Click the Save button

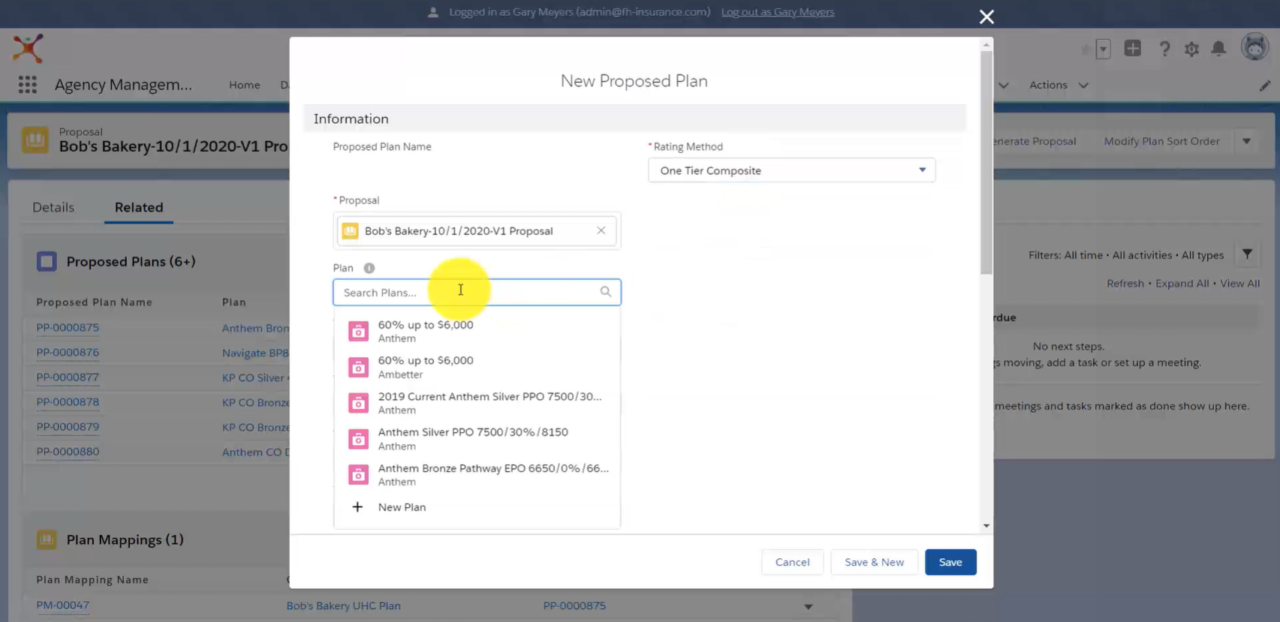[949, 562]
